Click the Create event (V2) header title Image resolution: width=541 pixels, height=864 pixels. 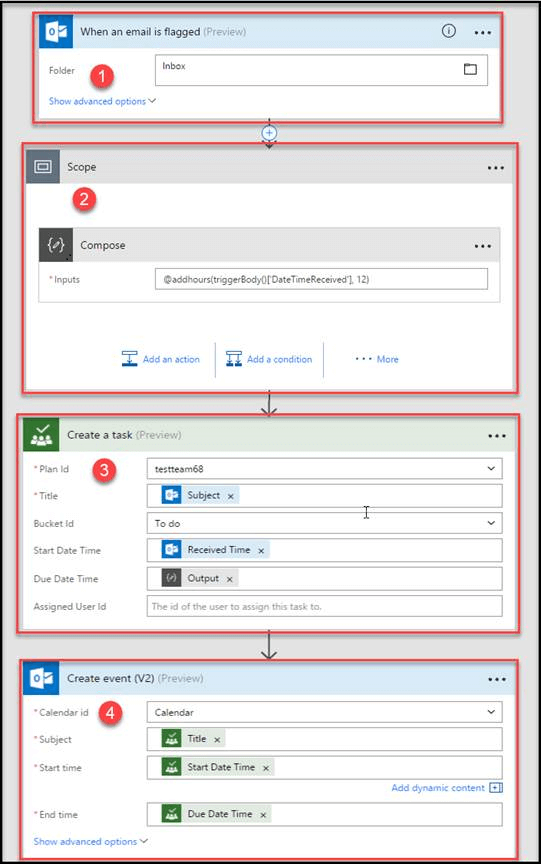pyautogui.click(x=110, y=679)
